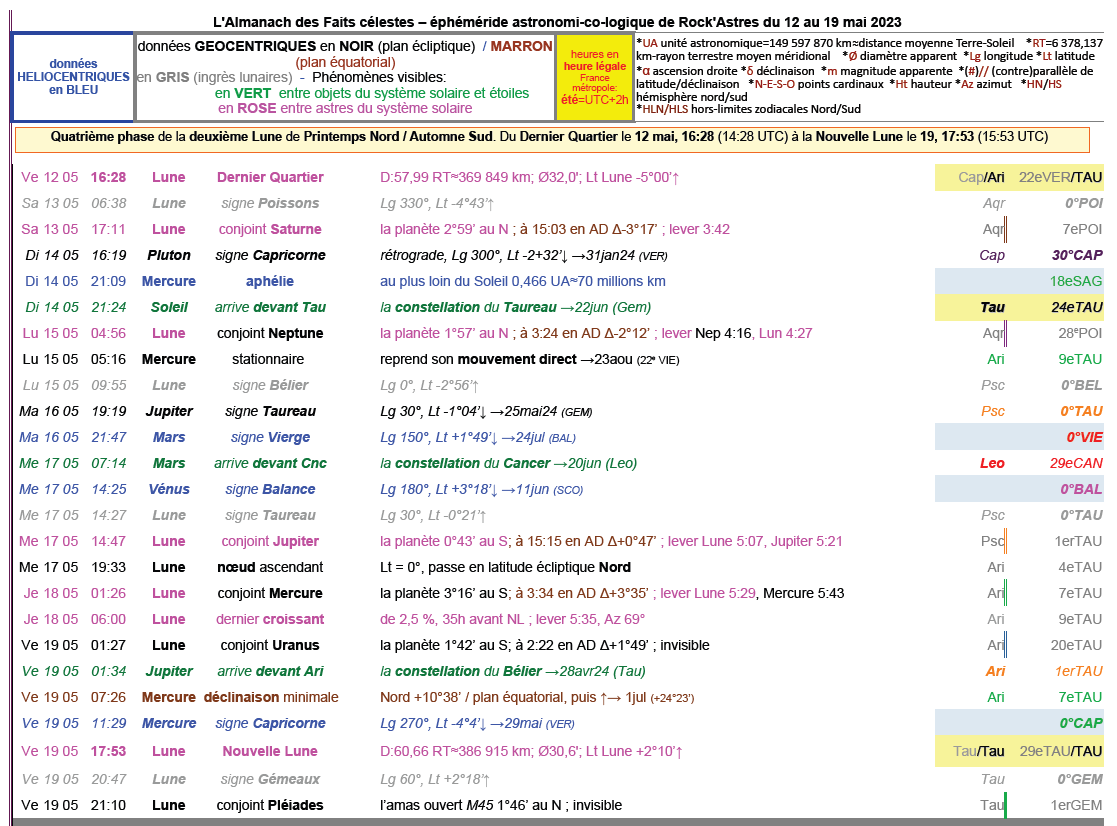Select the 'Quatrième phase' lunar phase banner

tap(551, 138)
